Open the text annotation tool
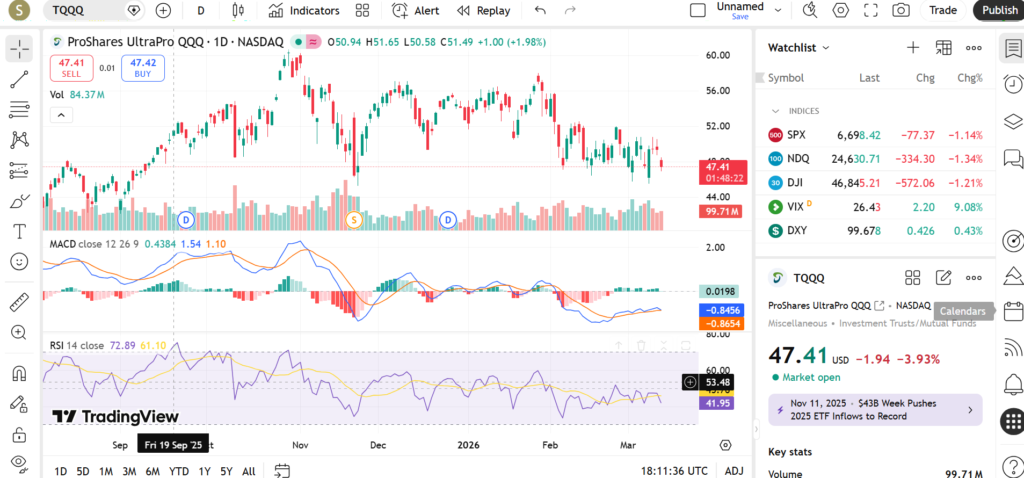 19,231
